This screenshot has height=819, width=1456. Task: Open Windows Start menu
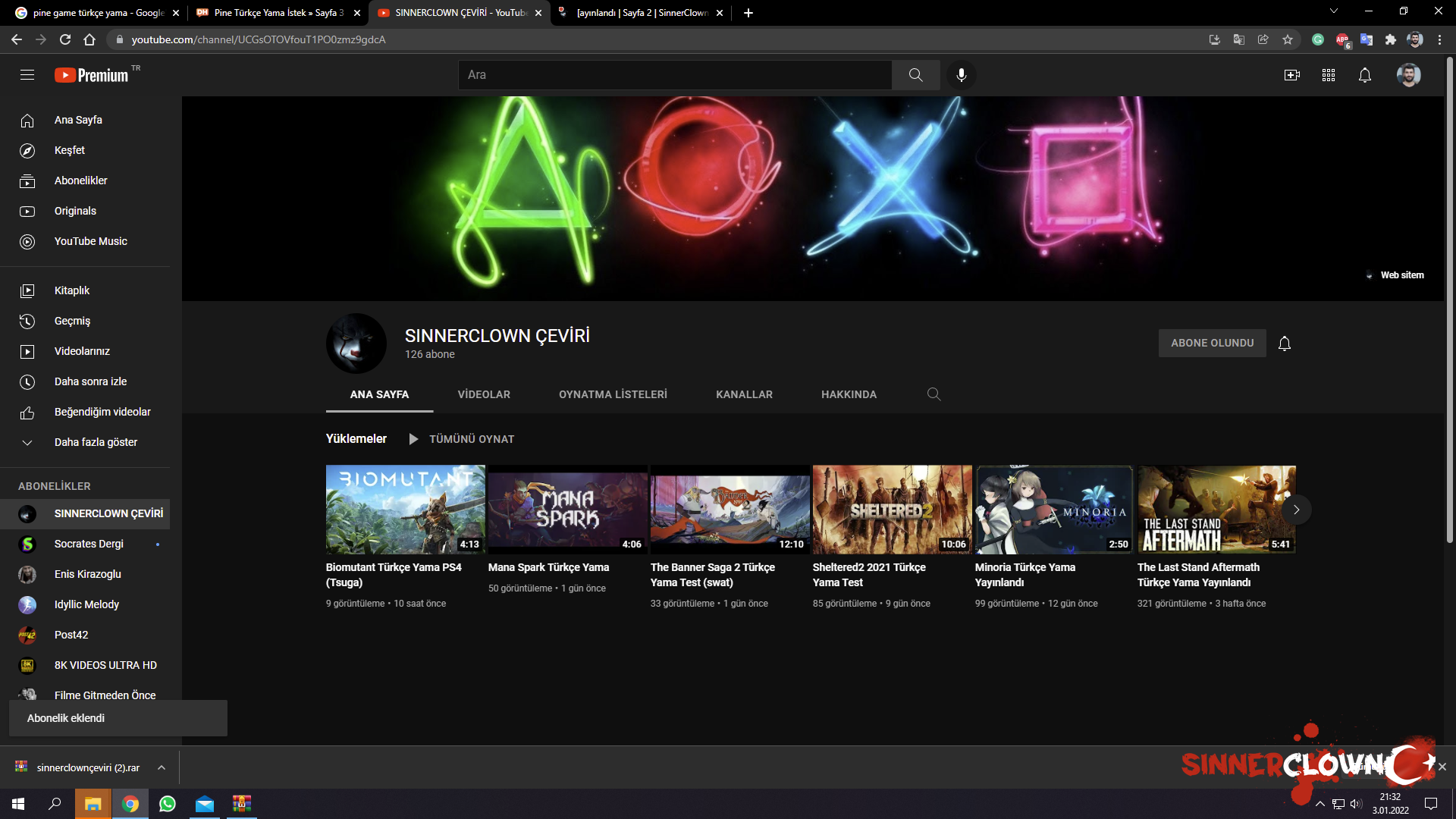[18, 804]
